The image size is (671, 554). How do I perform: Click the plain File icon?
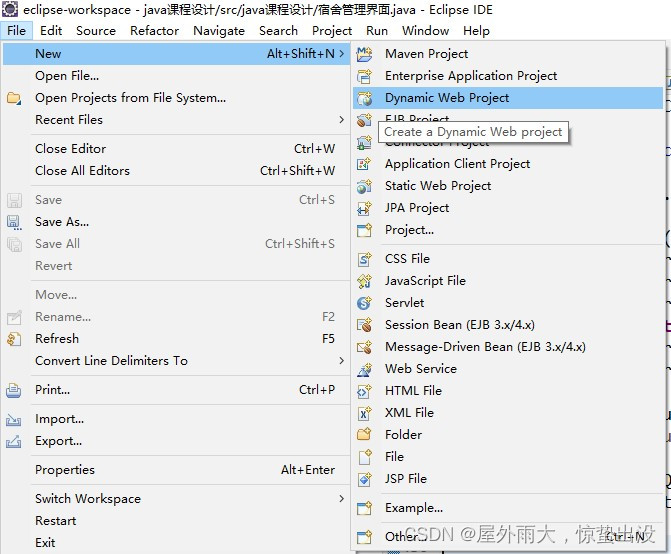point(364,457)
